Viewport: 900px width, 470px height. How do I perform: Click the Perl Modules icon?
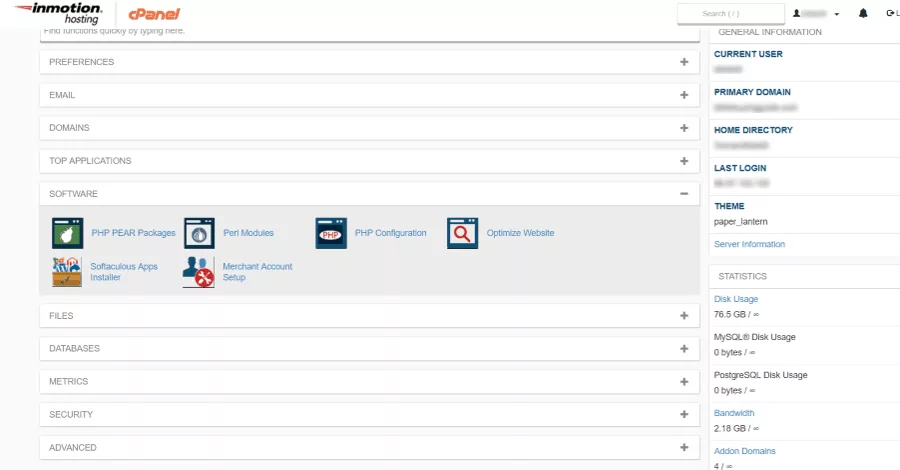199,233
